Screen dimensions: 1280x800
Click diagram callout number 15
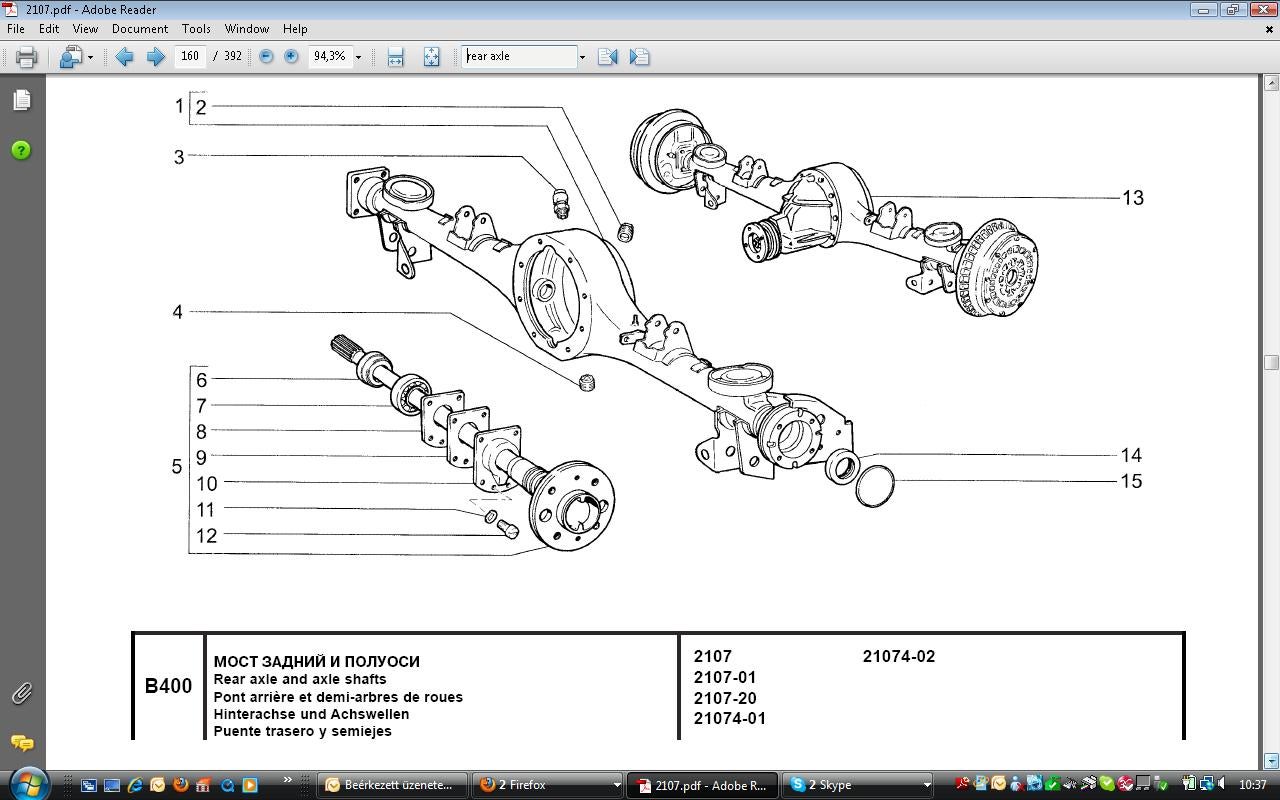[1131, 481]
